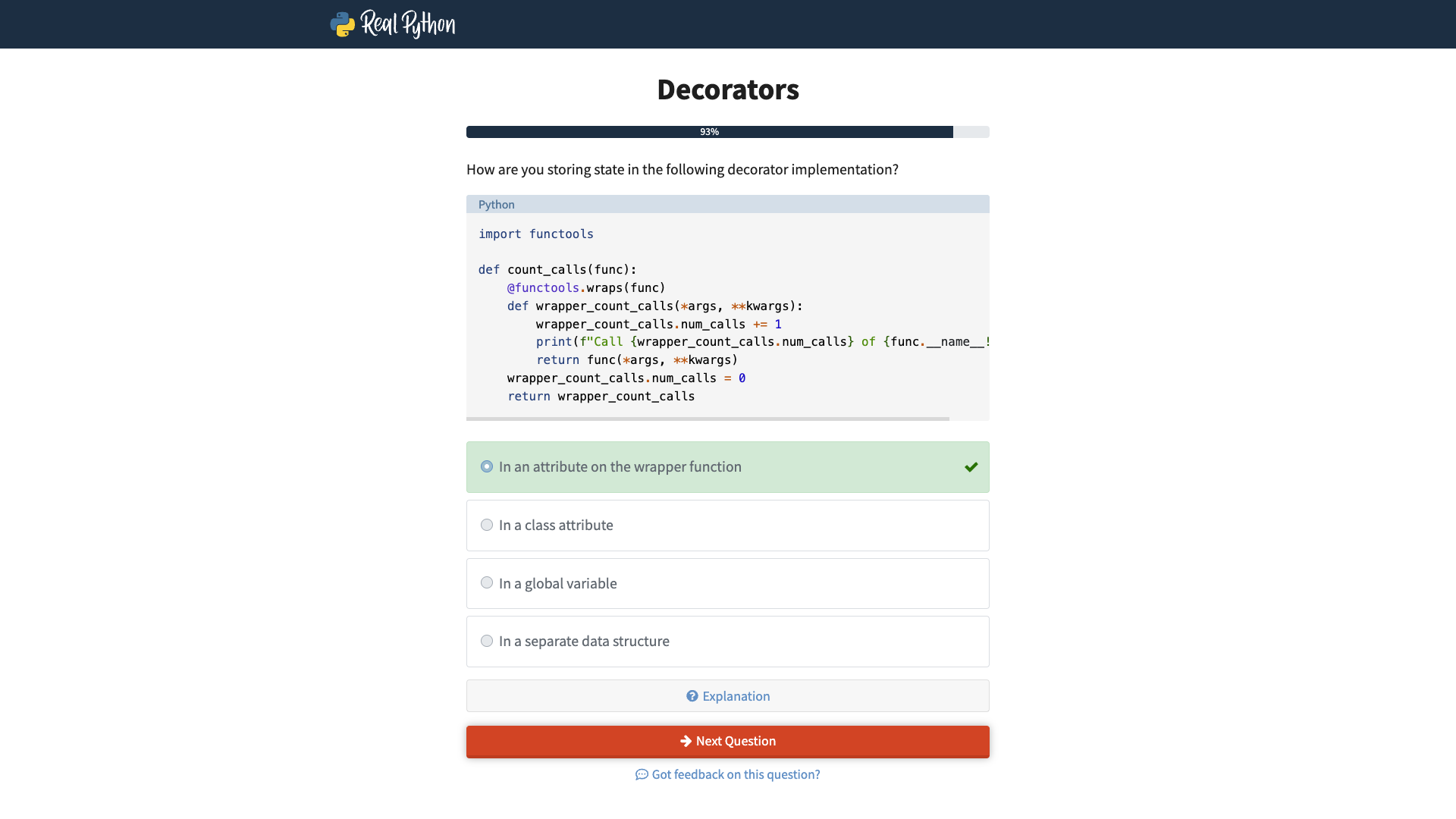Image resolution: width=1456 pixels, height=819 pixels.
Task: Click the horizontal scrollbar under the code block
Action: pos(707,419)
